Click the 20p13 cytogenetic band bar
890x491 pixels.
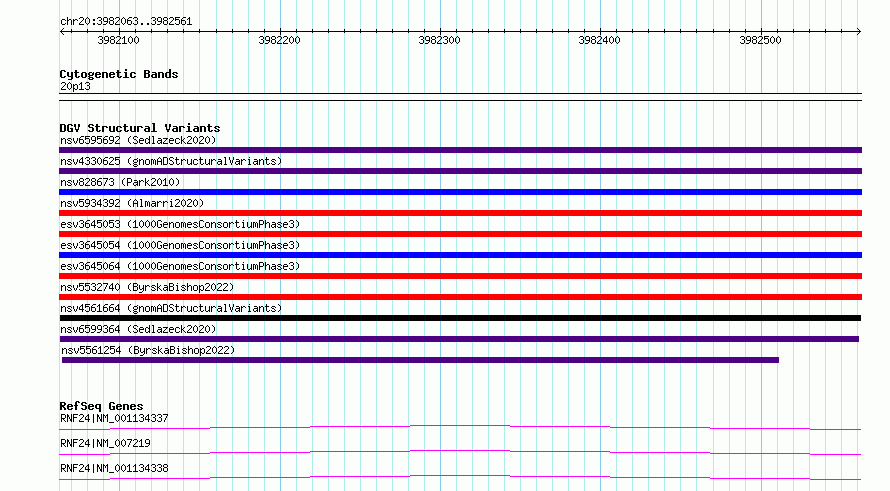460,97
